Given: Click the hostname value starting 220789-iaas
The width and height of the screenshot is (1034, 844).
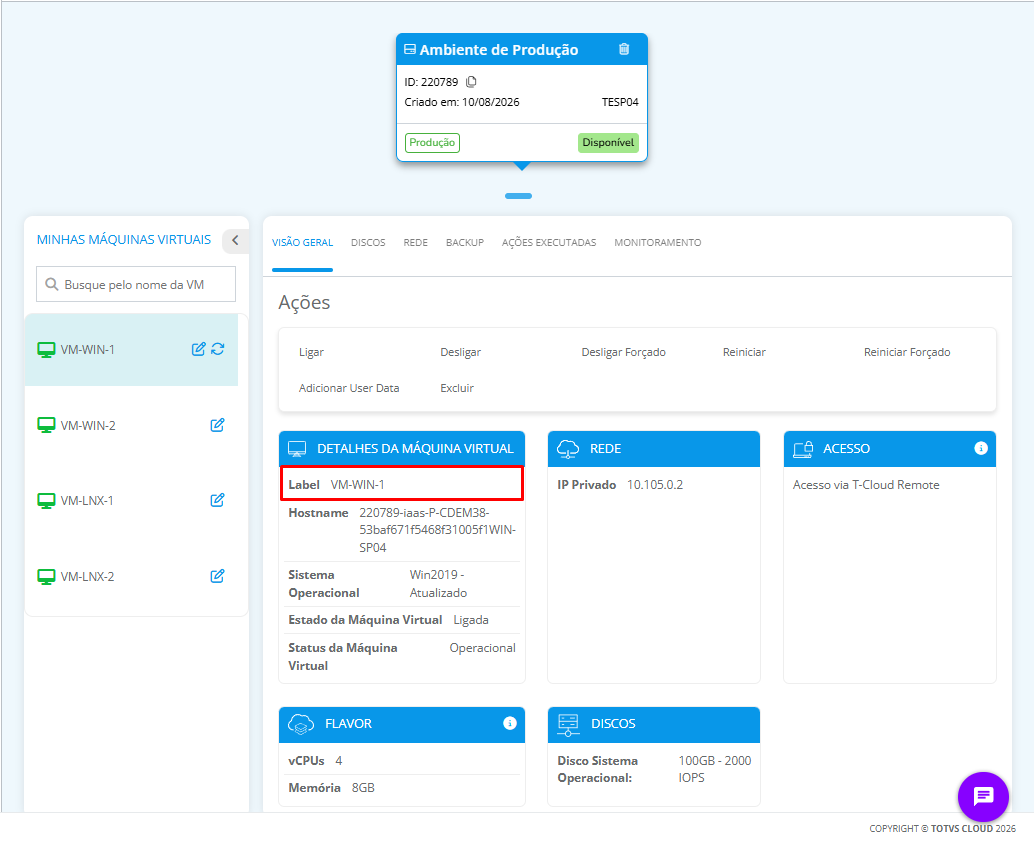Looking at the screenshot, I should [x=437, y=530].
